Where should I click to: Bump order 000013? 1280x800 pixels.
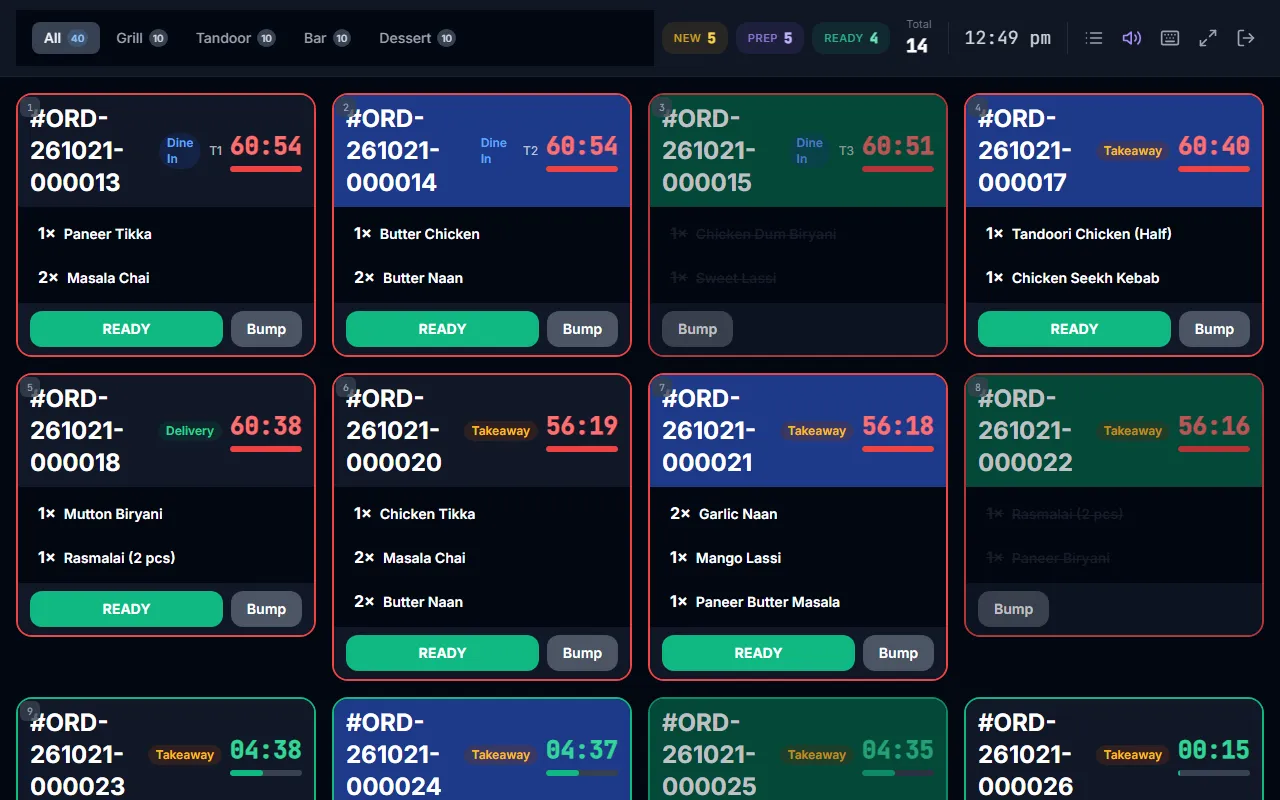tap(266, 329)
